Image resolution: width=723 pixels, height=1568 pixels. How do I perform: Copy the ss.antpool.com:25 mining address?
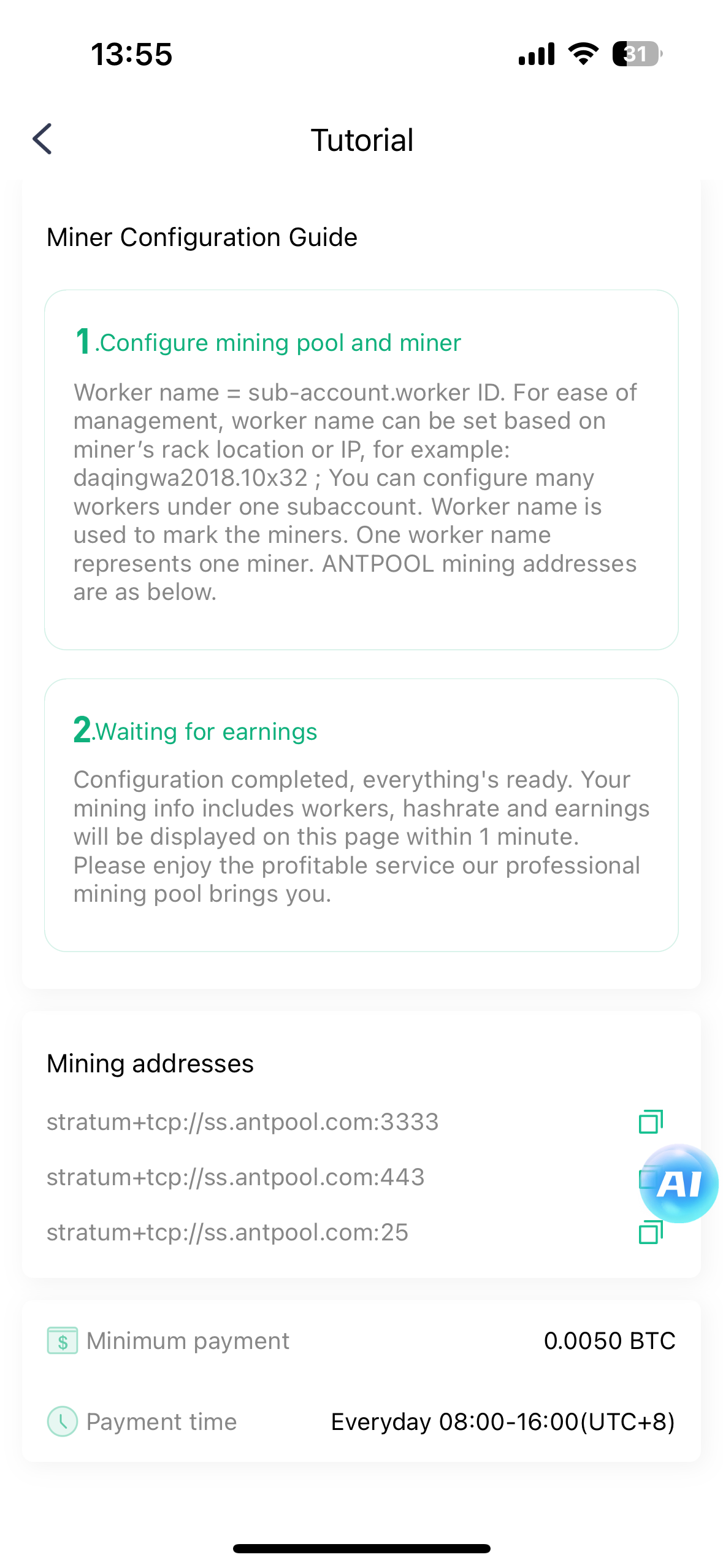coord(651,1232)
